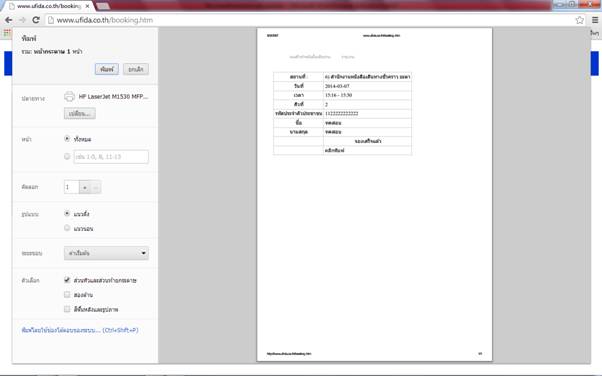Image resolution: width=602 pixels, height=376 pixels.
Task: Click the blue Print button
Action: 107,69
